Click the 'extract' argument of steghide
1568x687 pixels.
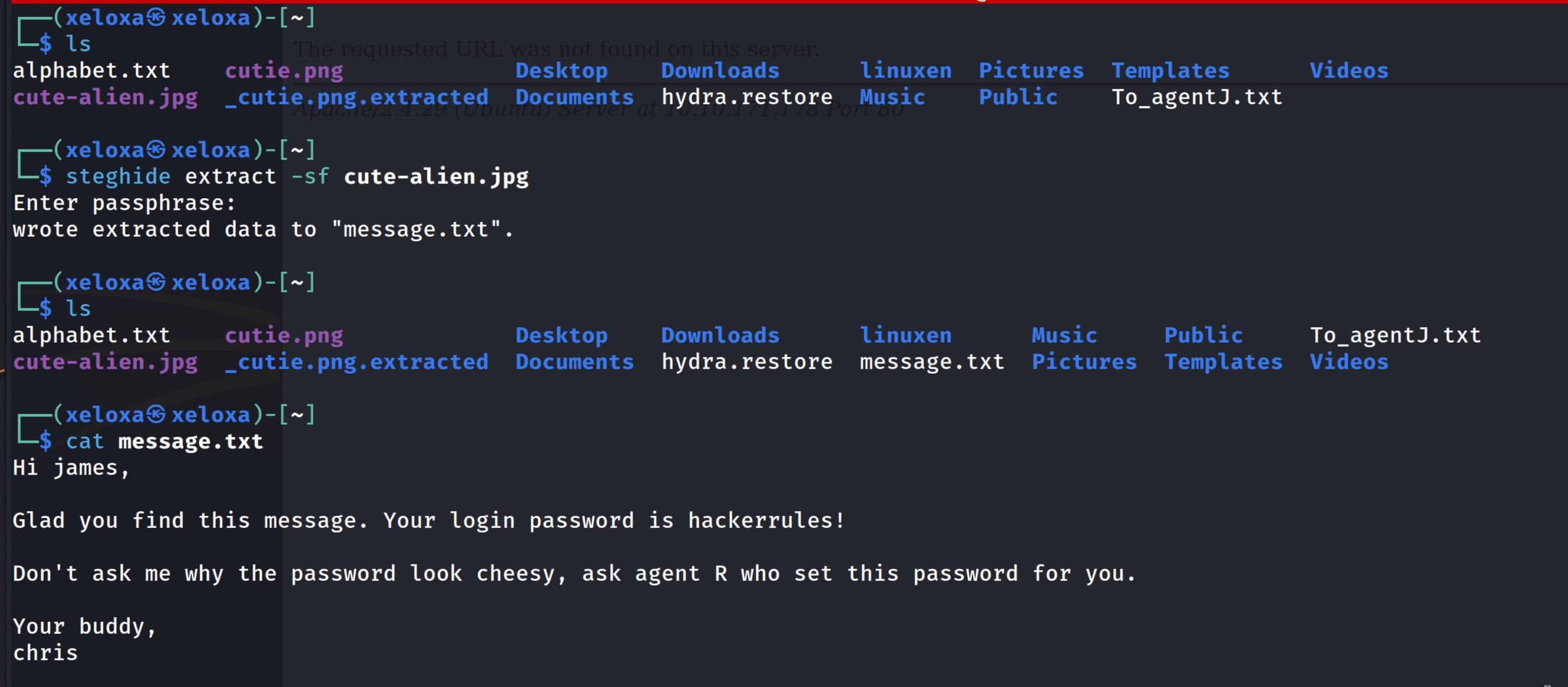click(x=230, y=177)
